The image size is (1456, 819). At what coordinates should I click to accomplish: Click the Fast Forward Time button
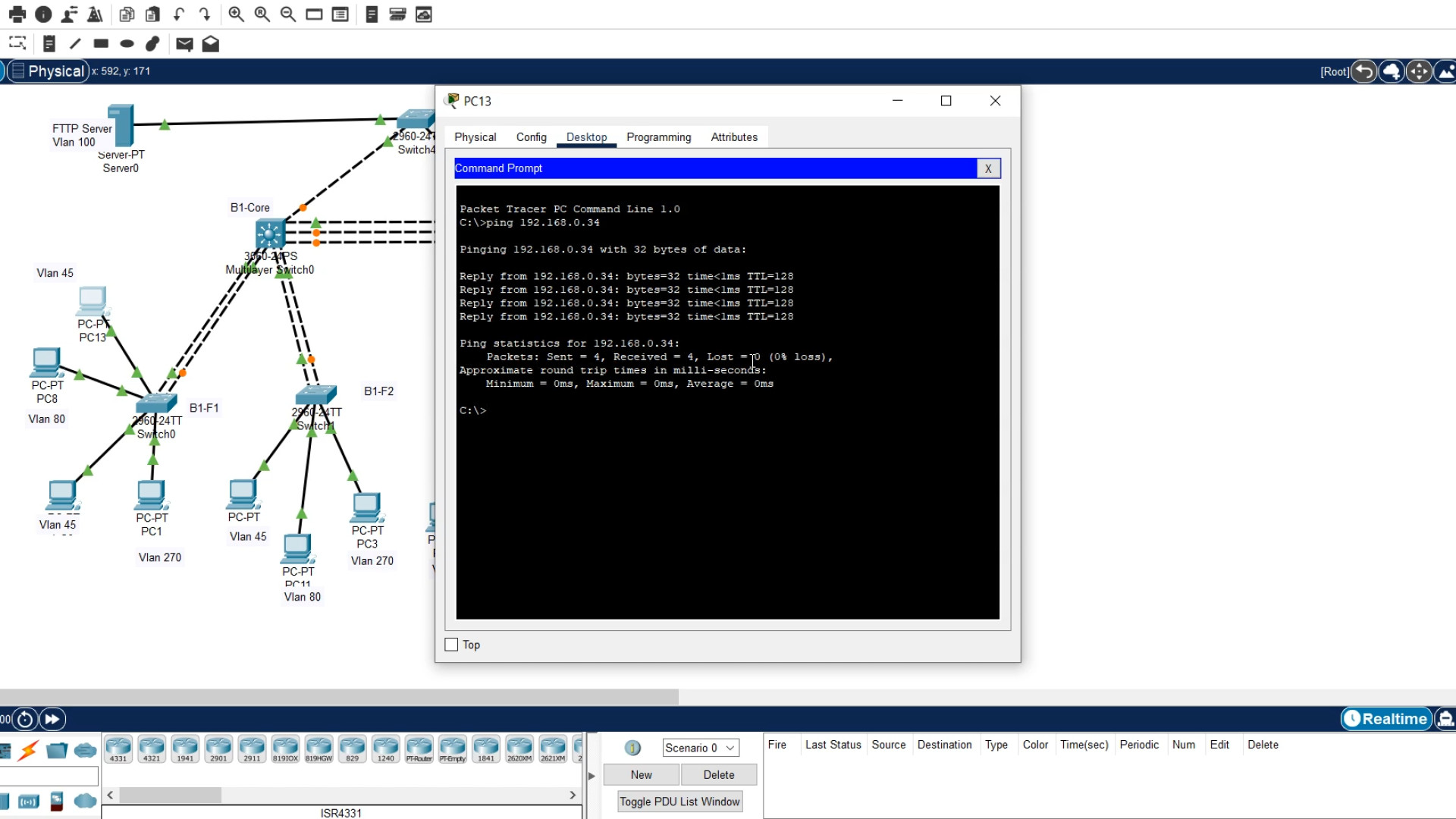coord(52,719)
